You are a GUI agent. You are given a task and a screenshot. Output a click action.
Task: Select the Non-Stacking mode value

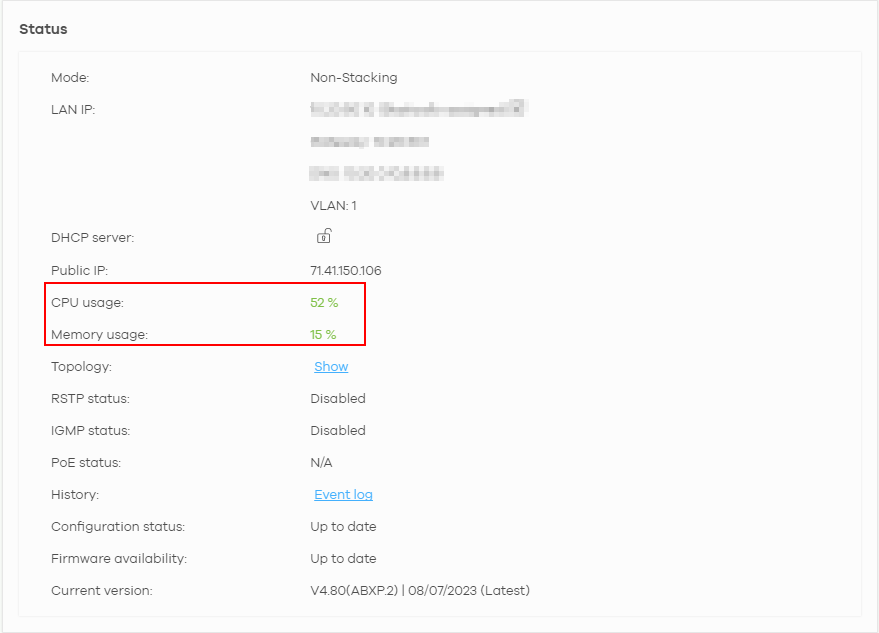[x=354, y=78]
